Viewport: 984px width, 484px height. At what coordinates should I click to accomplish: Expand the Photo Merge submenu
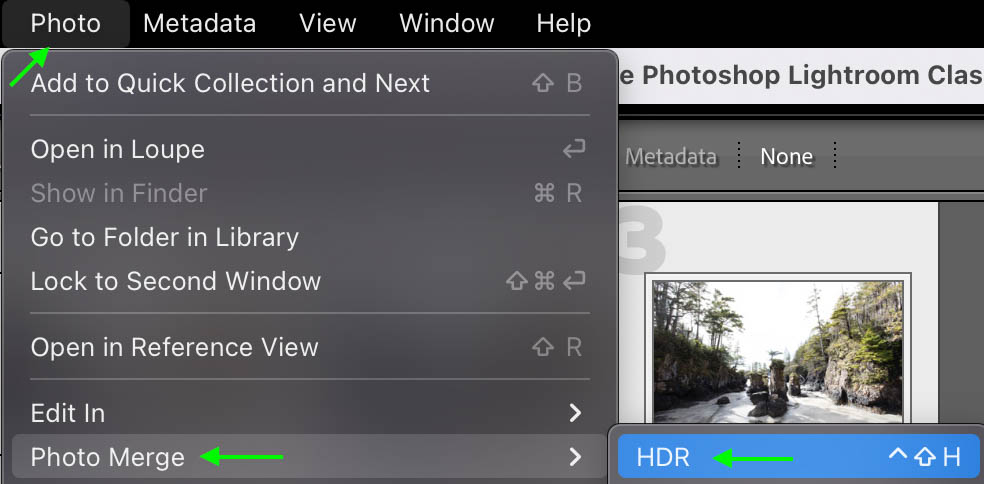(x=308, y=456)
